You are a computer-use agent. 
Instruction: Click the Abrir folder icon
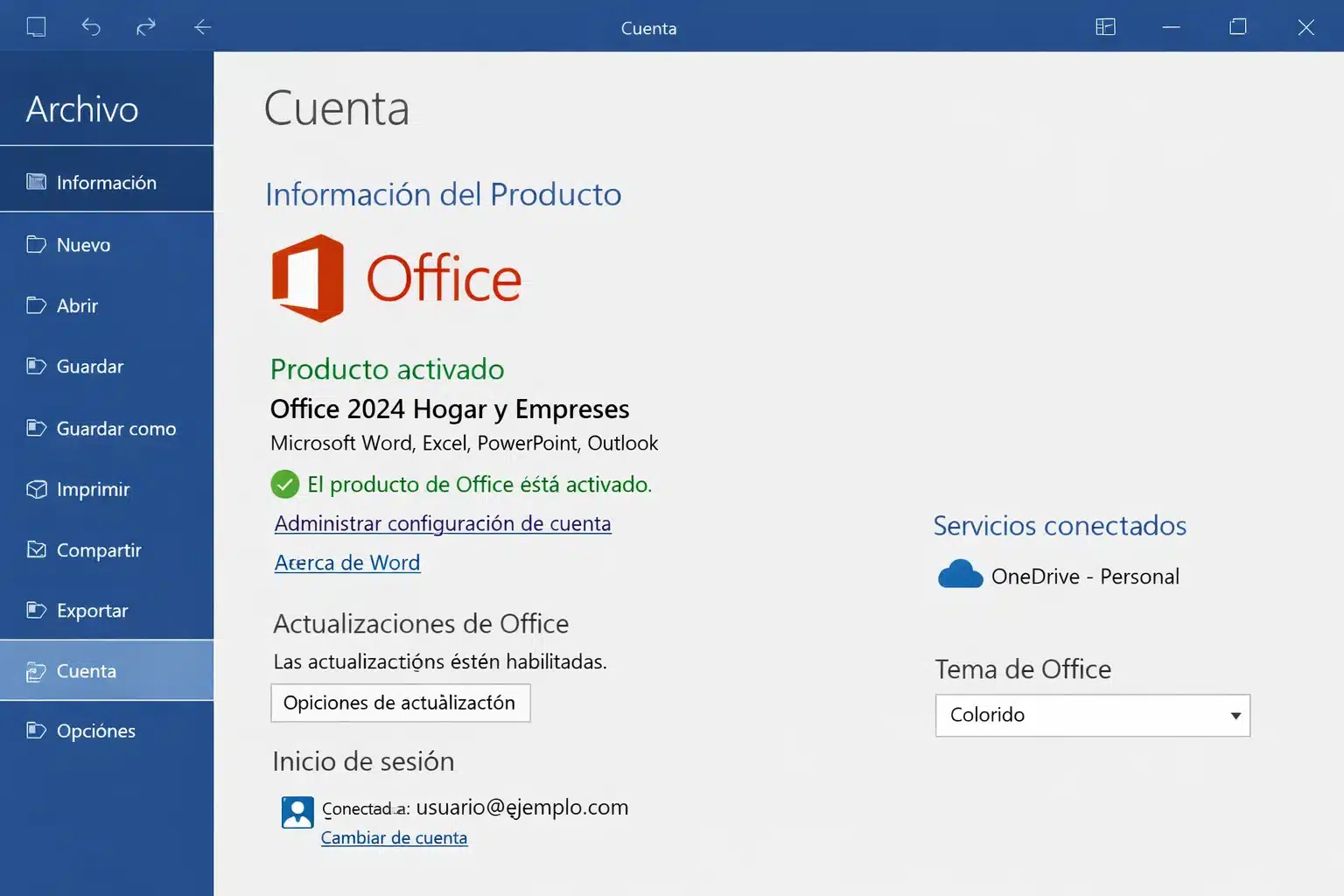(35, 305)
